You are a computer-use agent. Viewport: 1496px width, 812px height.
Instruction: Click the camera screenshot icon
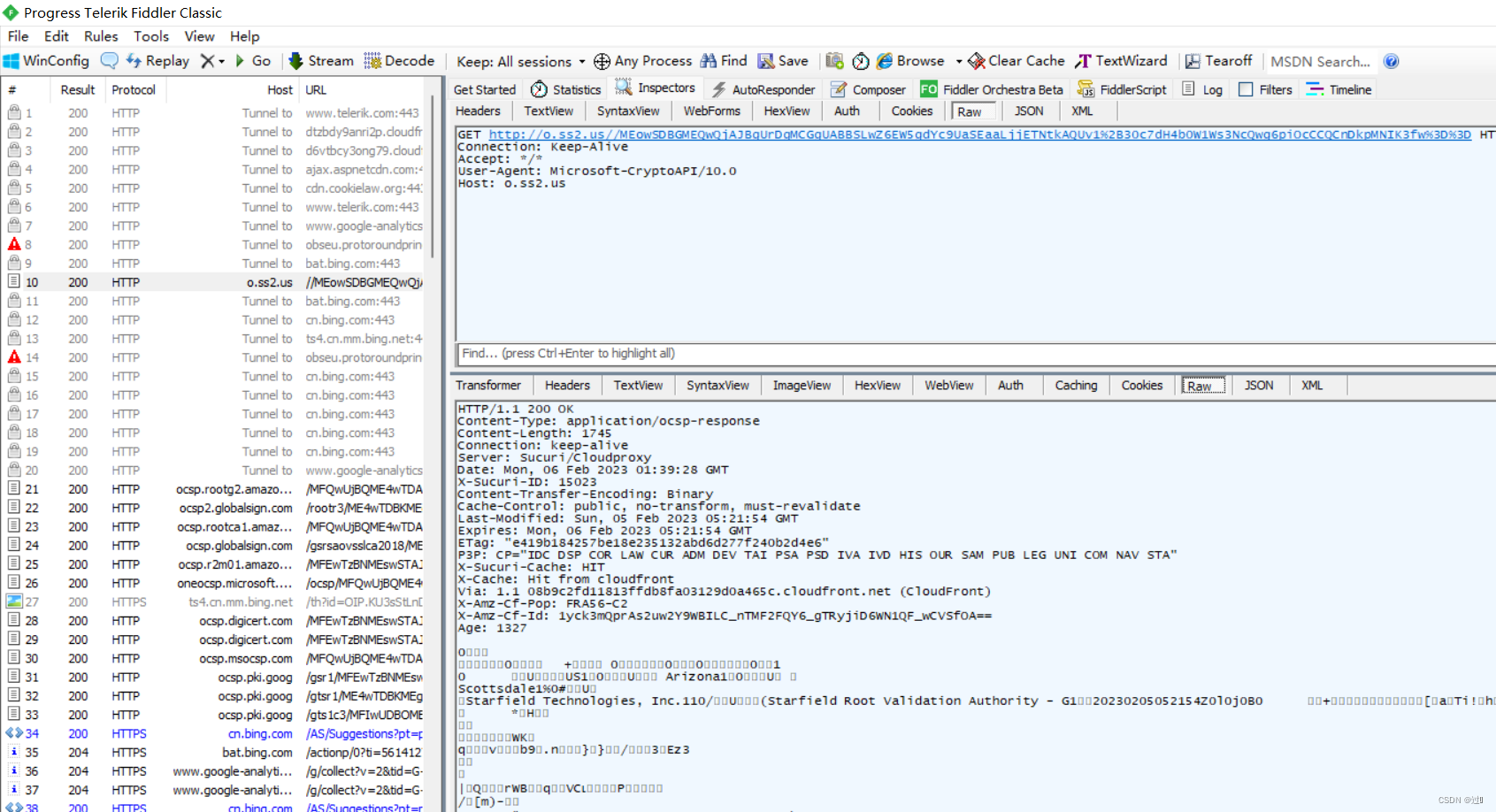pyautogui.click(x=834, y=61)
